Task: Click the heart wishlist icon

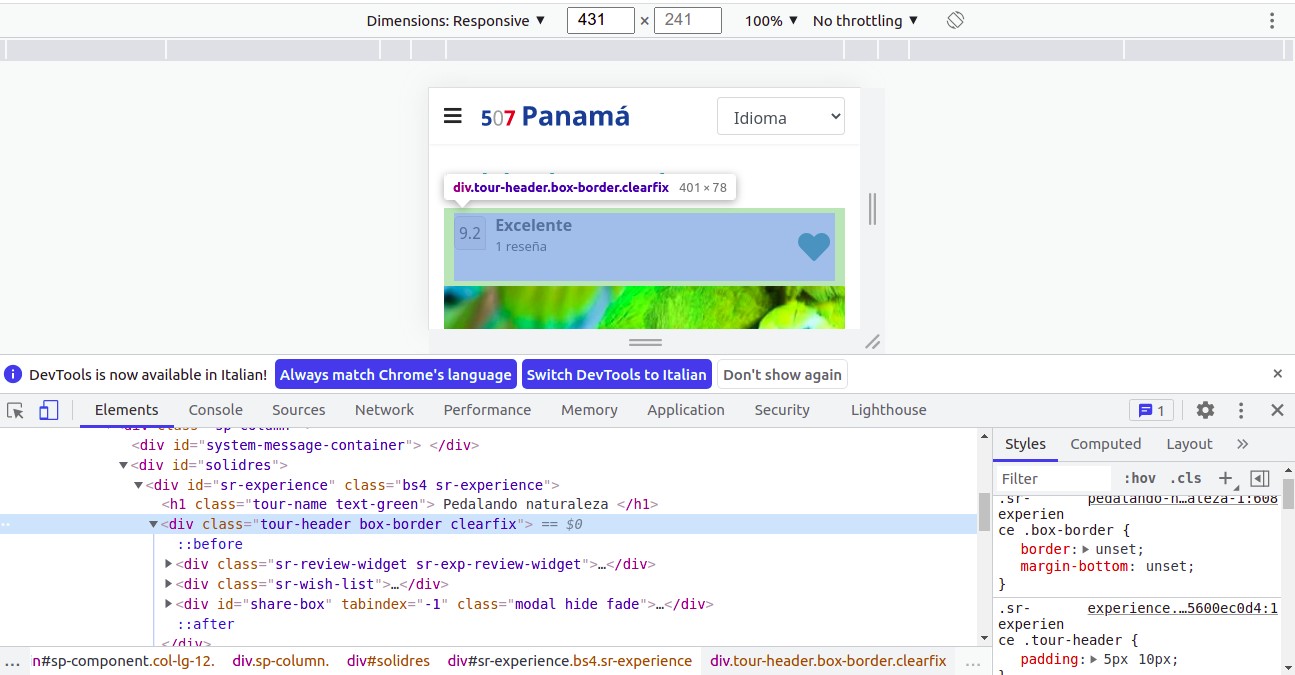Action: coord(814,246)
